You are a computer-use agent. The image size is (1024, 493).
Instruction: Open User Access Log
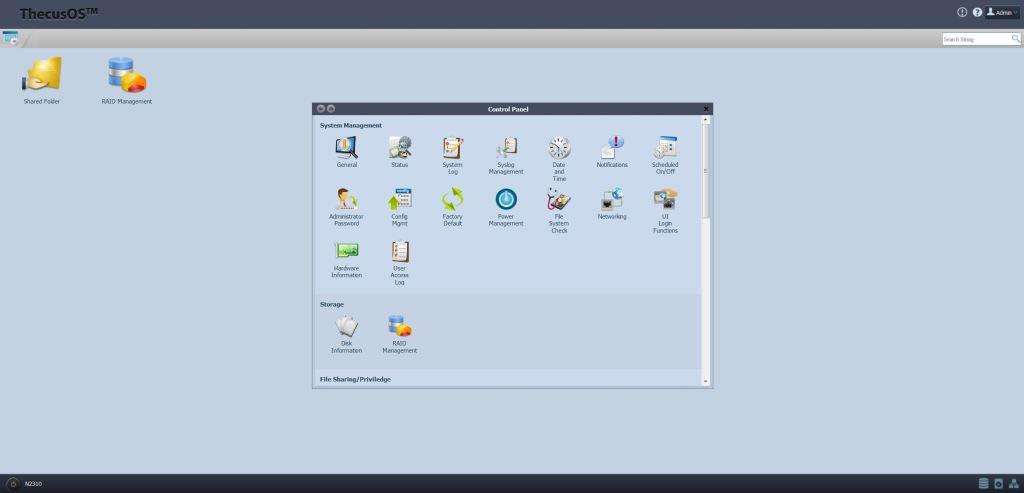tap(400, 262)
